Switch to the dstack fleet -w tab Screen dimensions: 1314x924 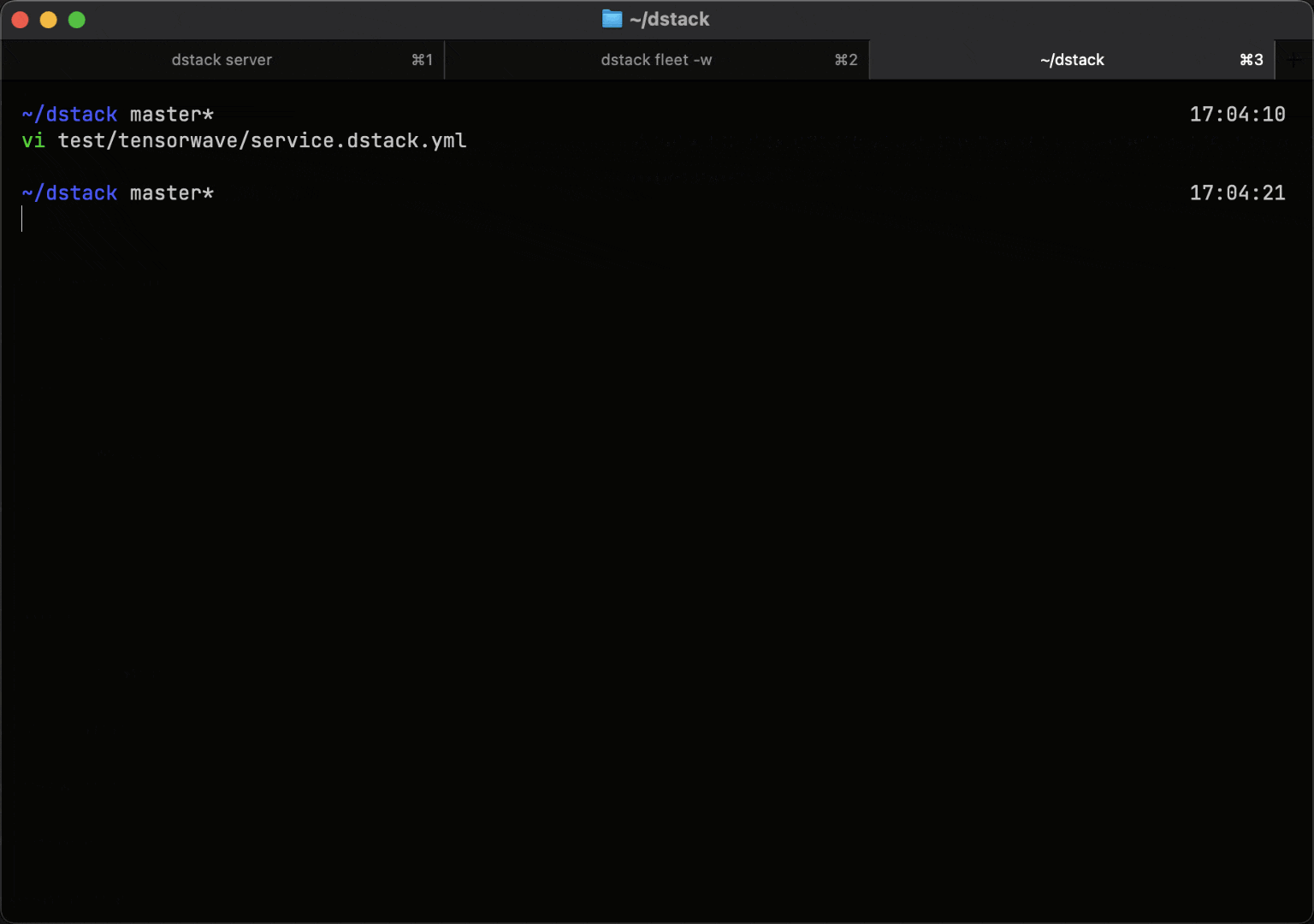click(657, 60)
